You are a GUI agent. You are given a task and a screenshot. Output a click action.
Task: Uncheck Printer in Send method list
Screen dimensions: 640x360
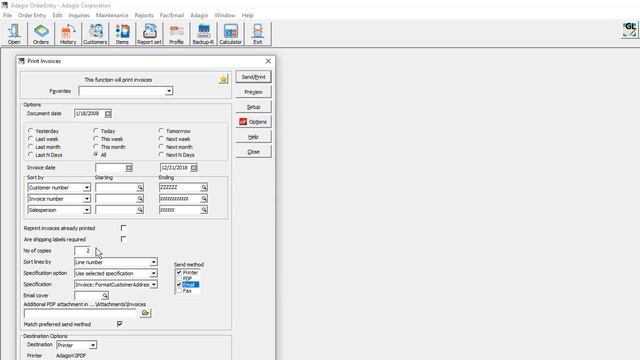[179, 272]
